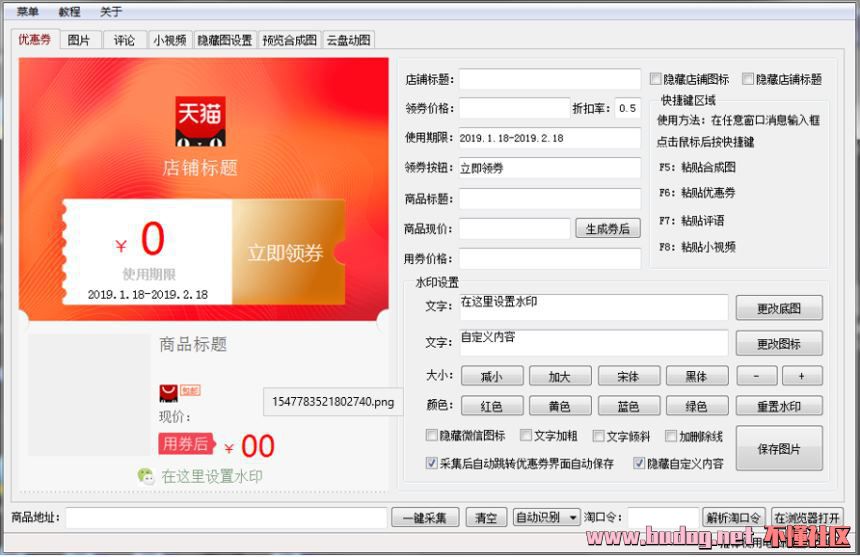
Task: Uncheck 采集后自动跳转优惠券界面自动保存 checkbox
Action: click(431, 463)
